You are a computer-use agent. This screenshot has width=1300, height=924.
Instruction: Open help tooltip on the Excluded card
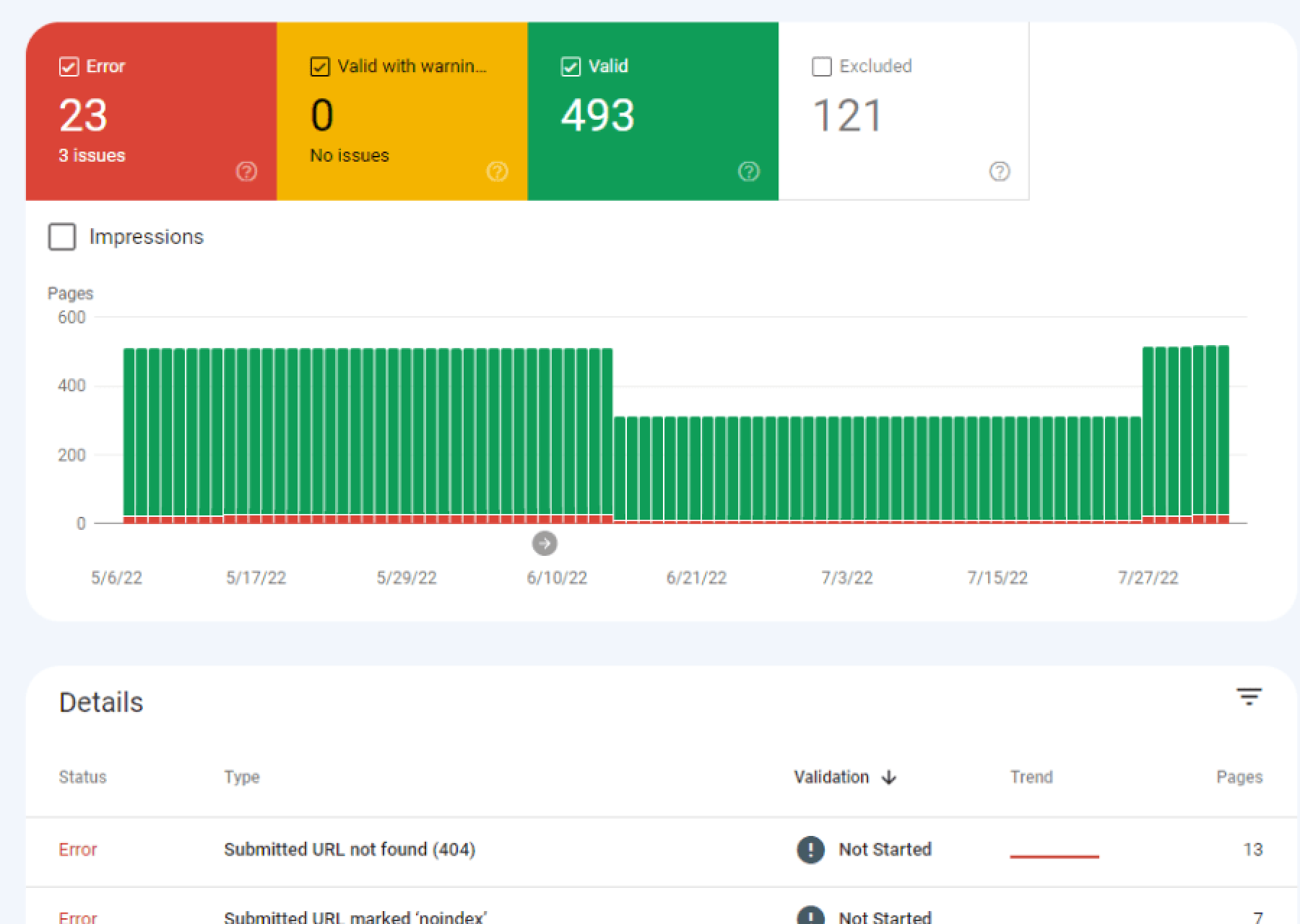point(997,173)
